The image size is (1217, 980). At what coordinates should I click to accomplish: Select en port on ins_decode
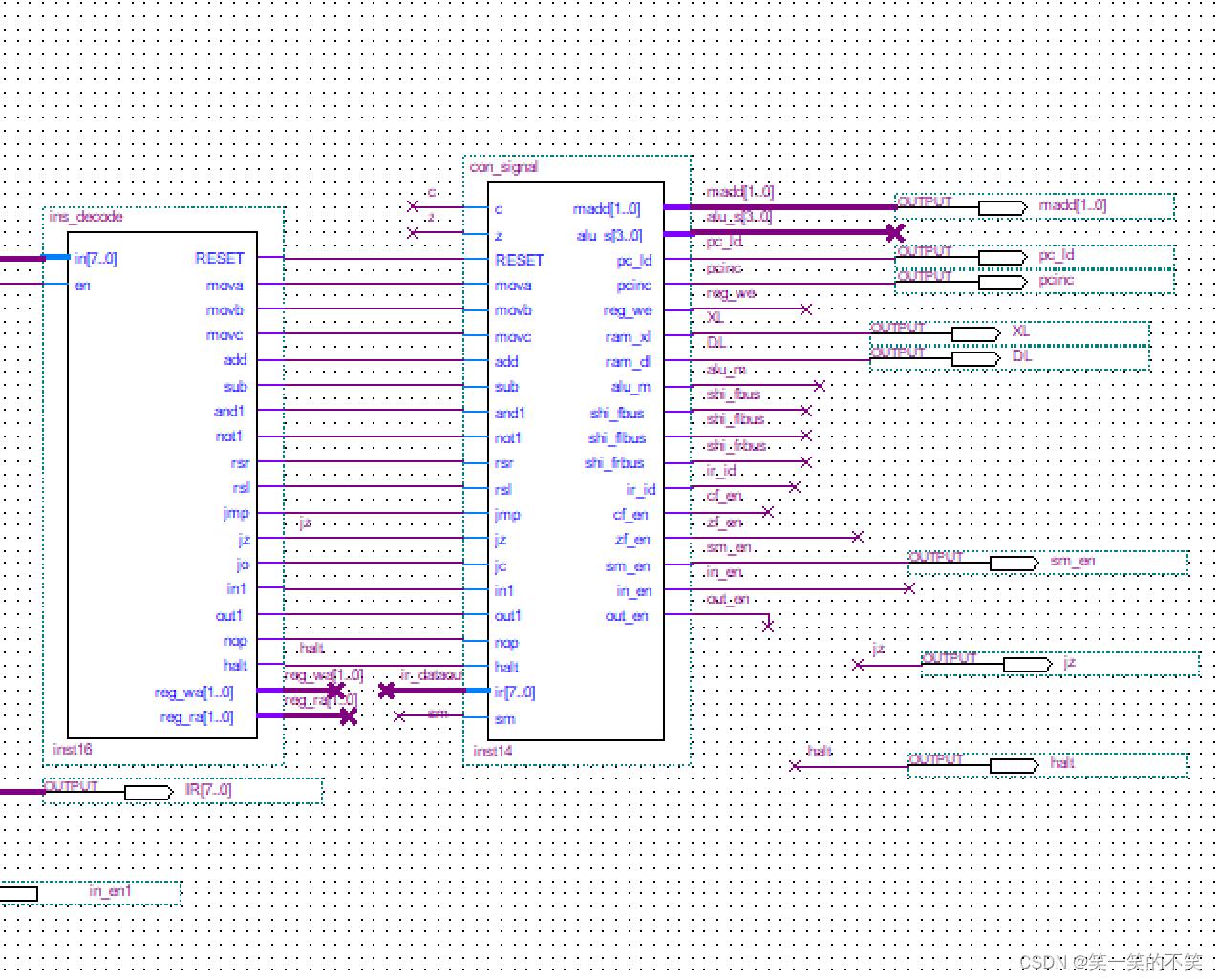point(82,286)
